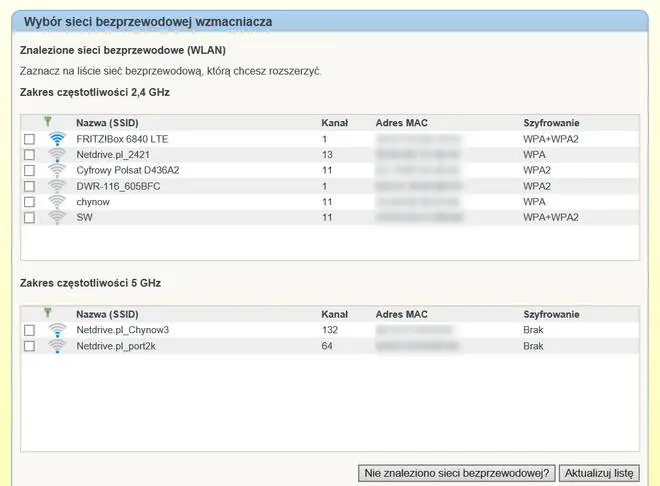
Task: Click the Wi-Fi icon for SW network
Action: coord(57,217)
